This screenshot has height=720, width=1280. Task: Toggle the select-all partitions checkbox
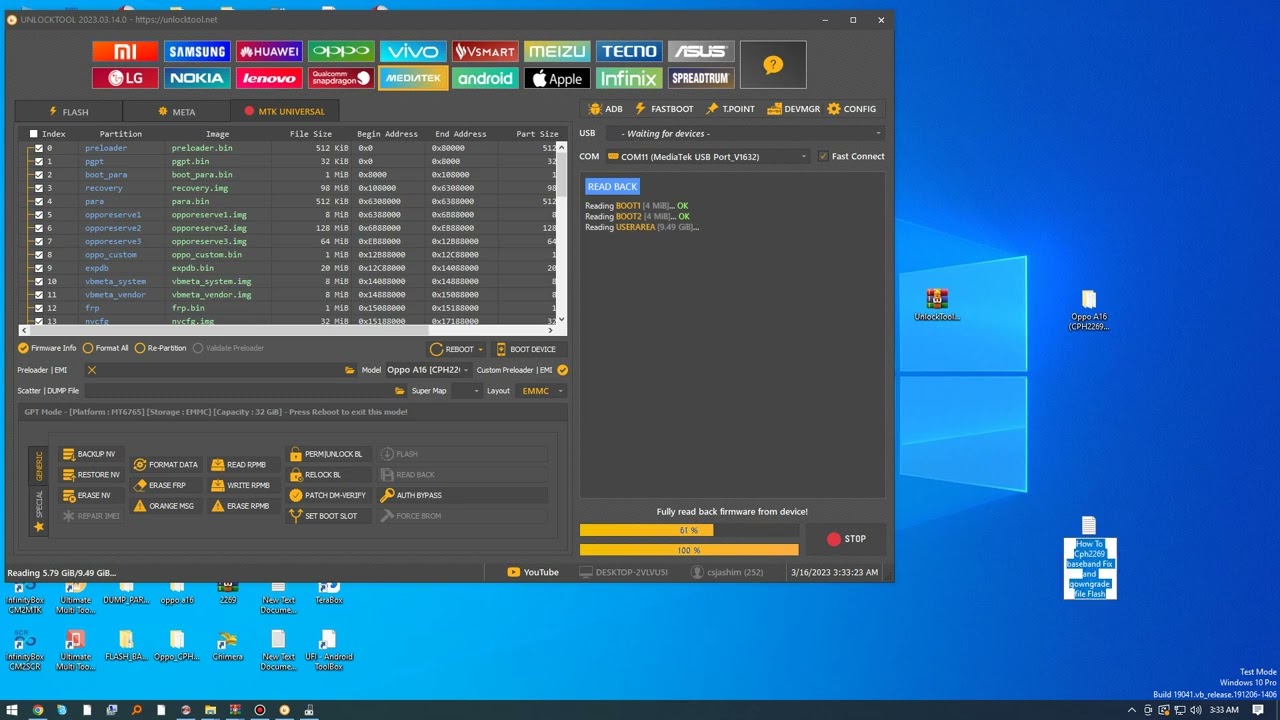[x=33, y=134]
